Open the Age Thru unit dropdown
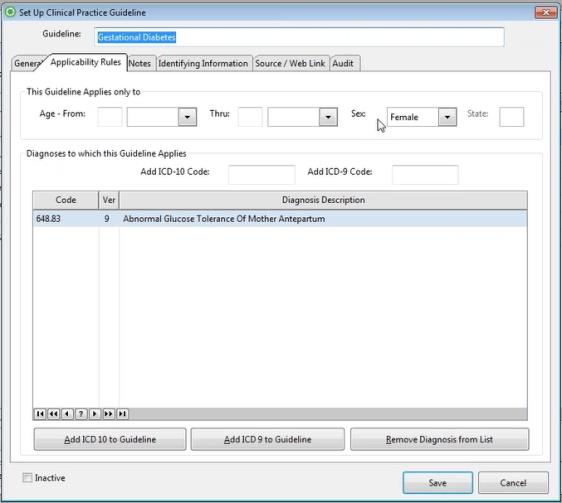The height and width of the screenshot is (503, 562). (x=328, y=117)
